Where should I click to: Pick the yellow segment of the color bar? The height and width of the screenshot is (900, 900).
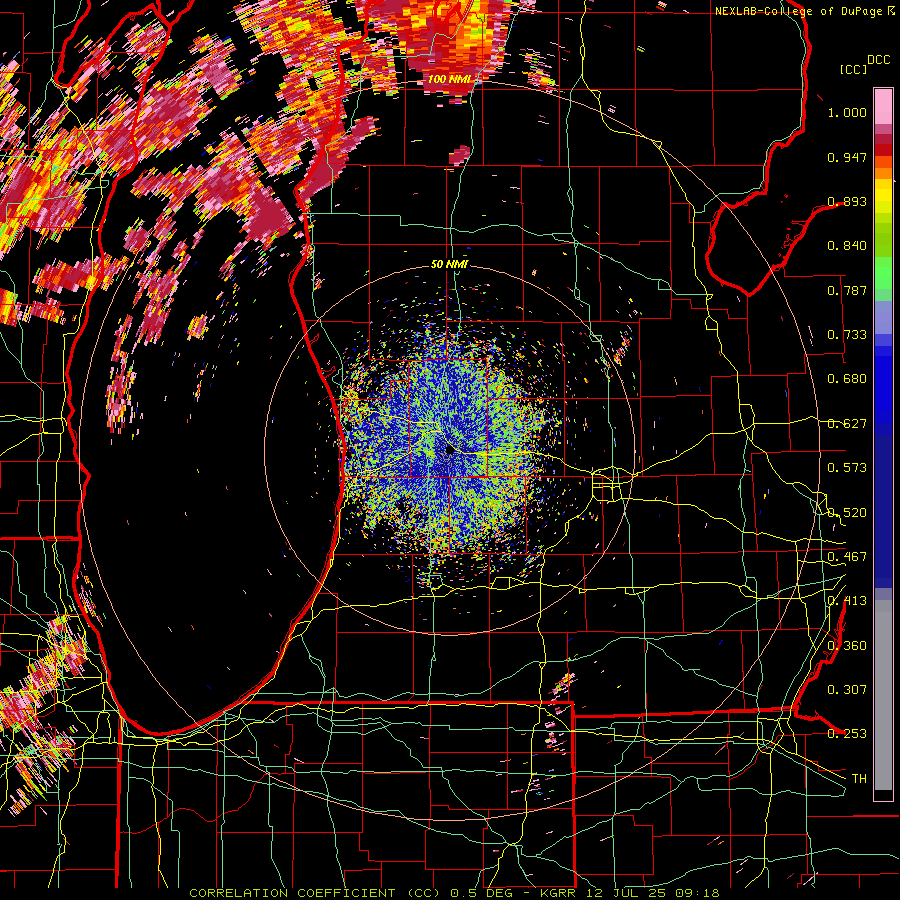click(883, 196)
